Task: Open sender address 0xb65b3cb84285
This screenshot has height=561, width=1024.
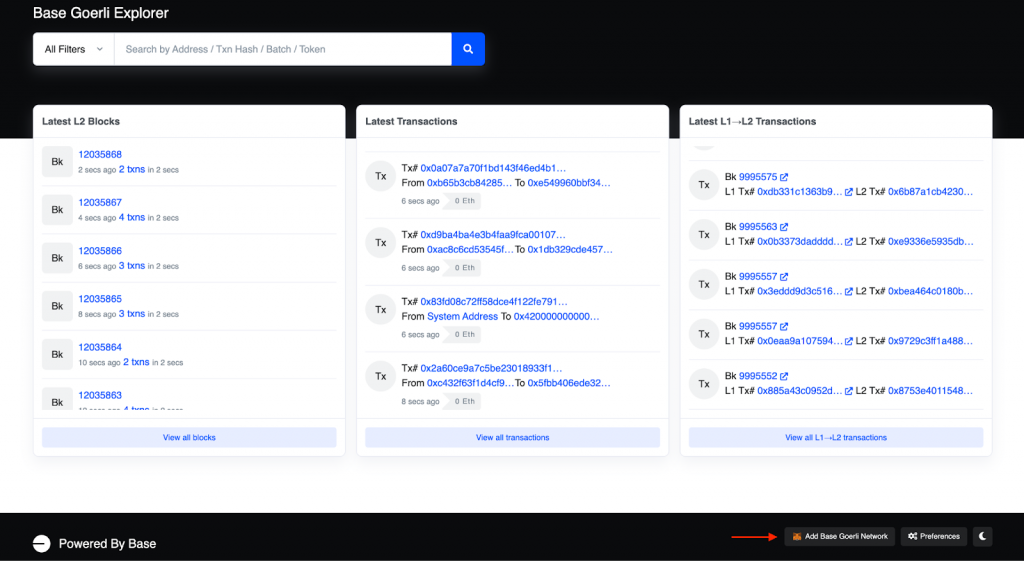Action: (x=470, y=183)
